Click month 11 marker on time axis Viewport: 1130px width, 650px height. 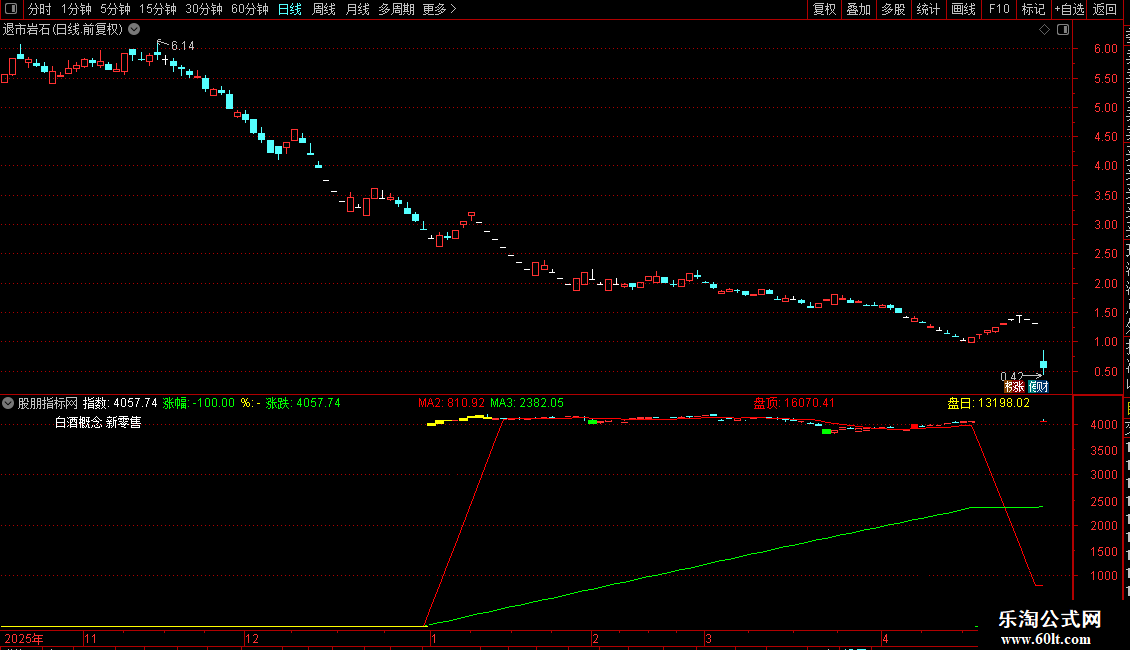click(90, 638)
